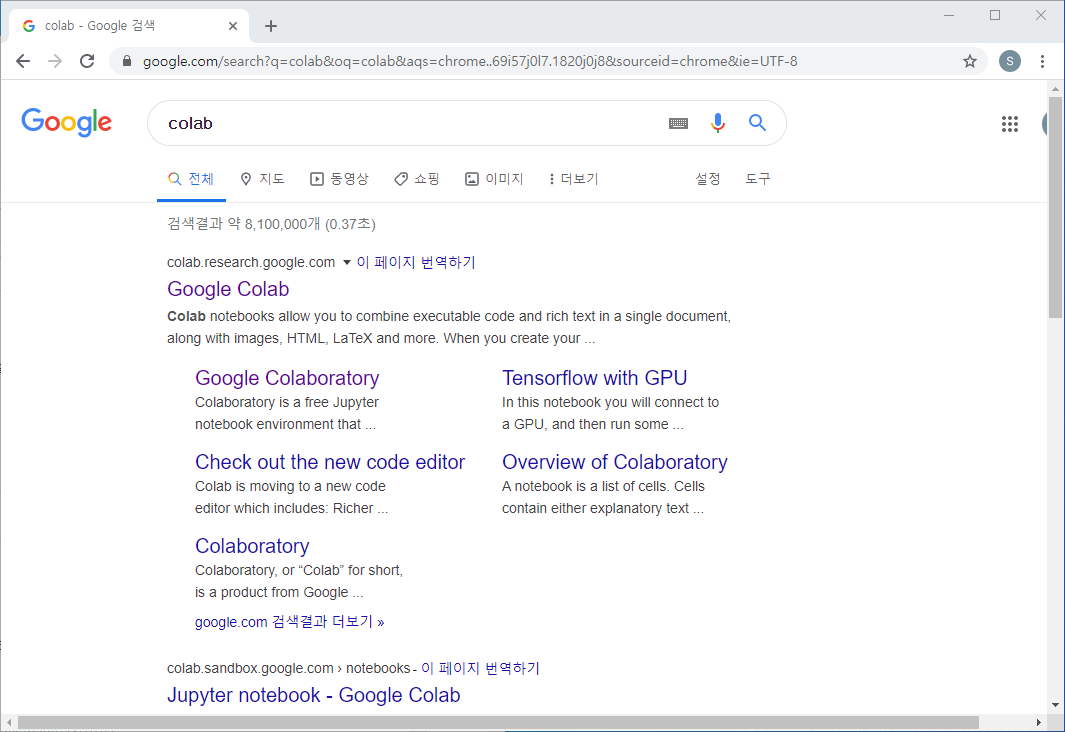Image resolution: width=1065 pixels, height=732 pixels.
Task: Open 도구 search tools
Action: tap(757, 179)
